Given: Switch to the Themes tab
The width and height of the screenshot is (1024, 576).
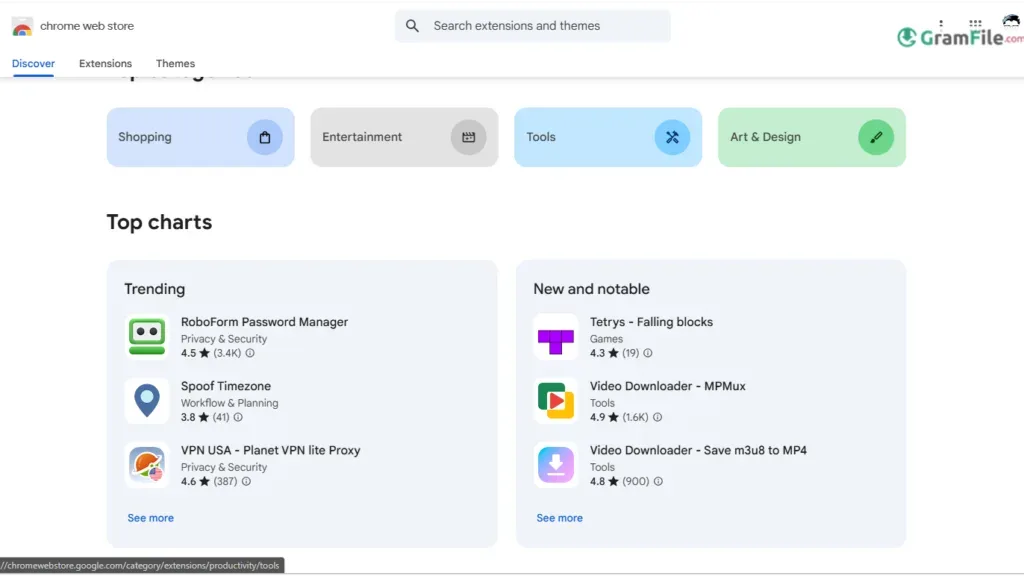Looking at the screenshot, I should (175, 63).
